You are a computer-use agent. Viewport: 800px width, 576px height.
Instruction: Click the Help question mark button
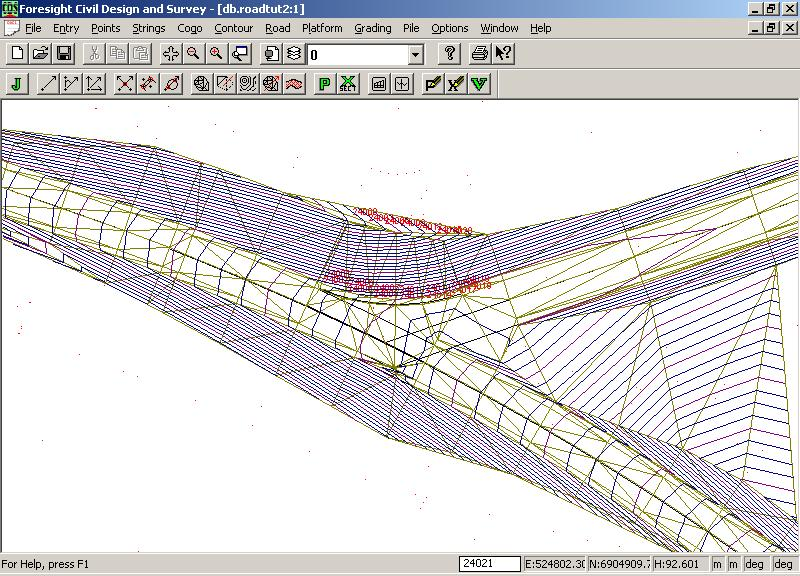[450, 54]
